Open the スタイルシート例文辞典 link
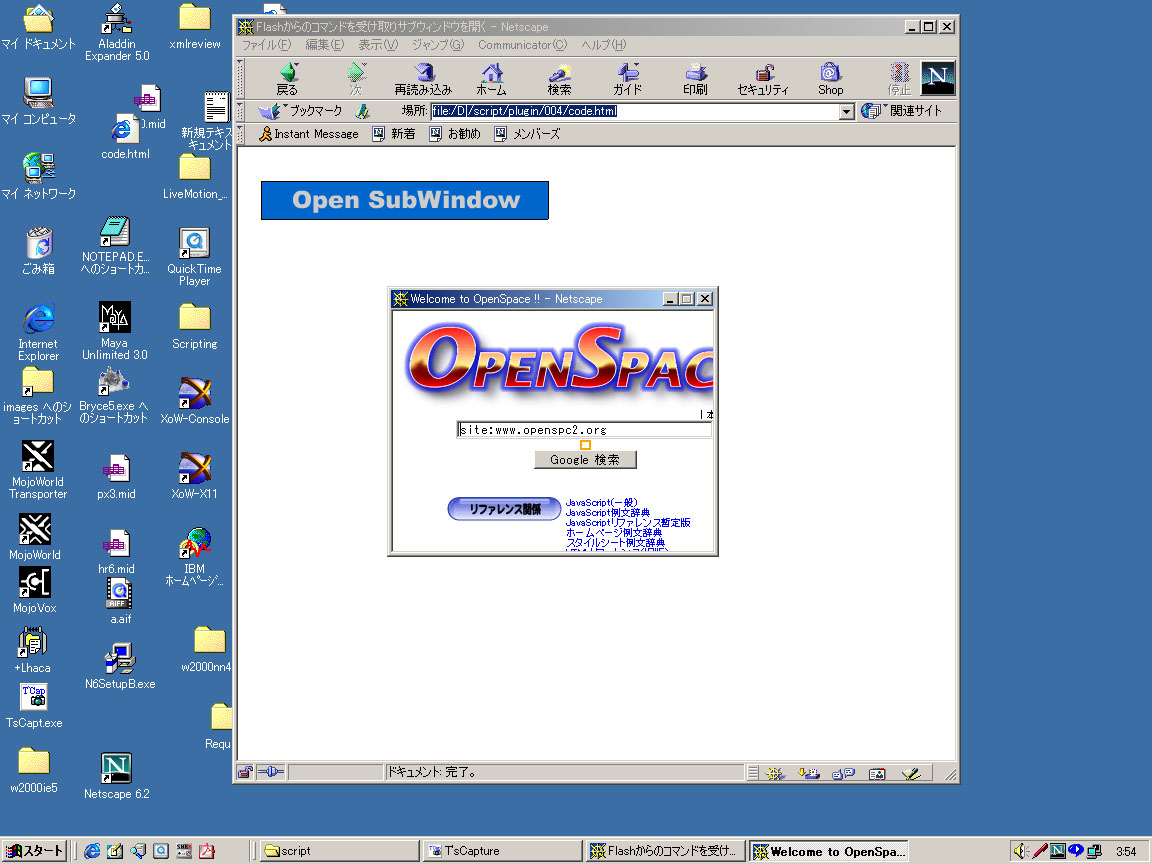The image size is (1152, 864). pos(615,543)
